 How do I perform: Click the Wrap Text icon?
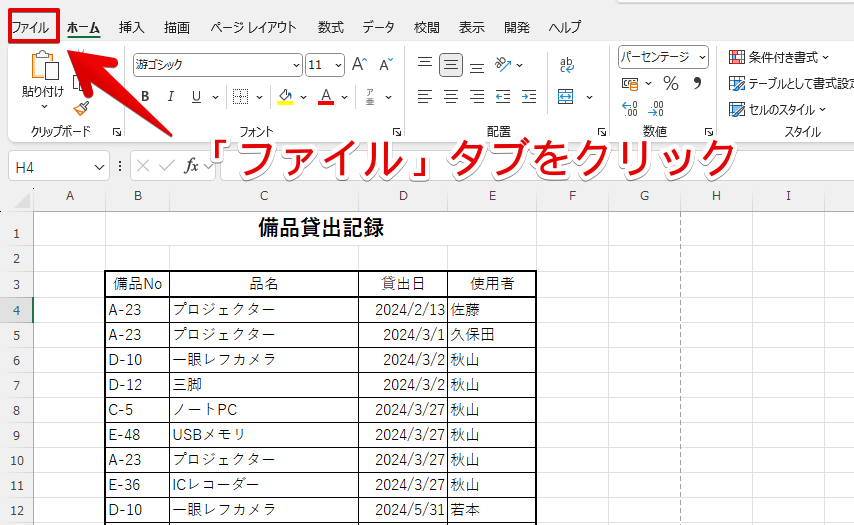pyautogui.click(x=567, y=65)
